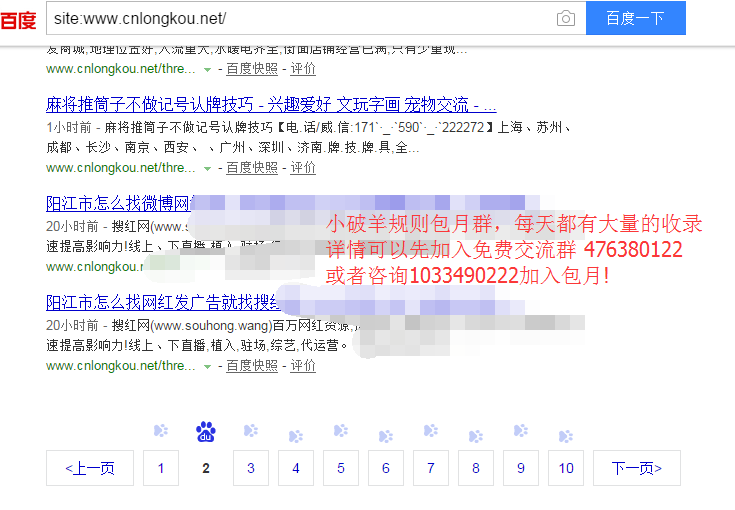
Task: Click 评价 under the last result
Action: click(x=303, y=366)
